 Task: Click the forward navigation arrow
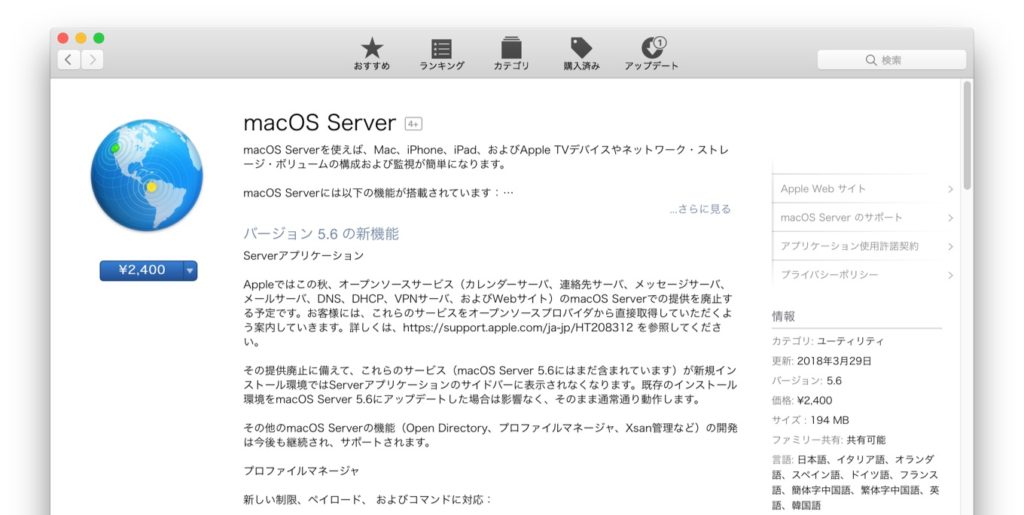92,60
